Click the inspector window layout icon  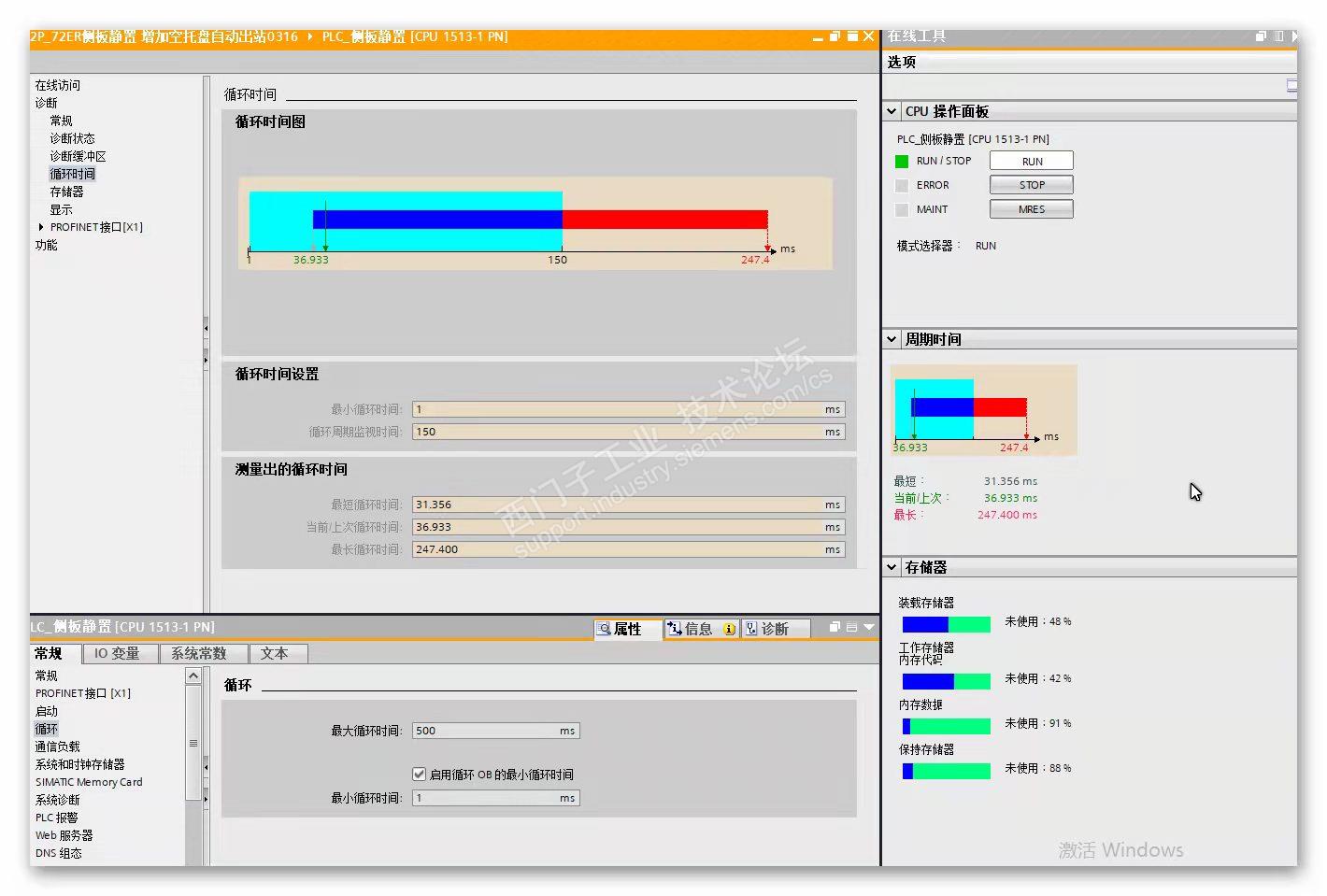[x=851, y=627]
